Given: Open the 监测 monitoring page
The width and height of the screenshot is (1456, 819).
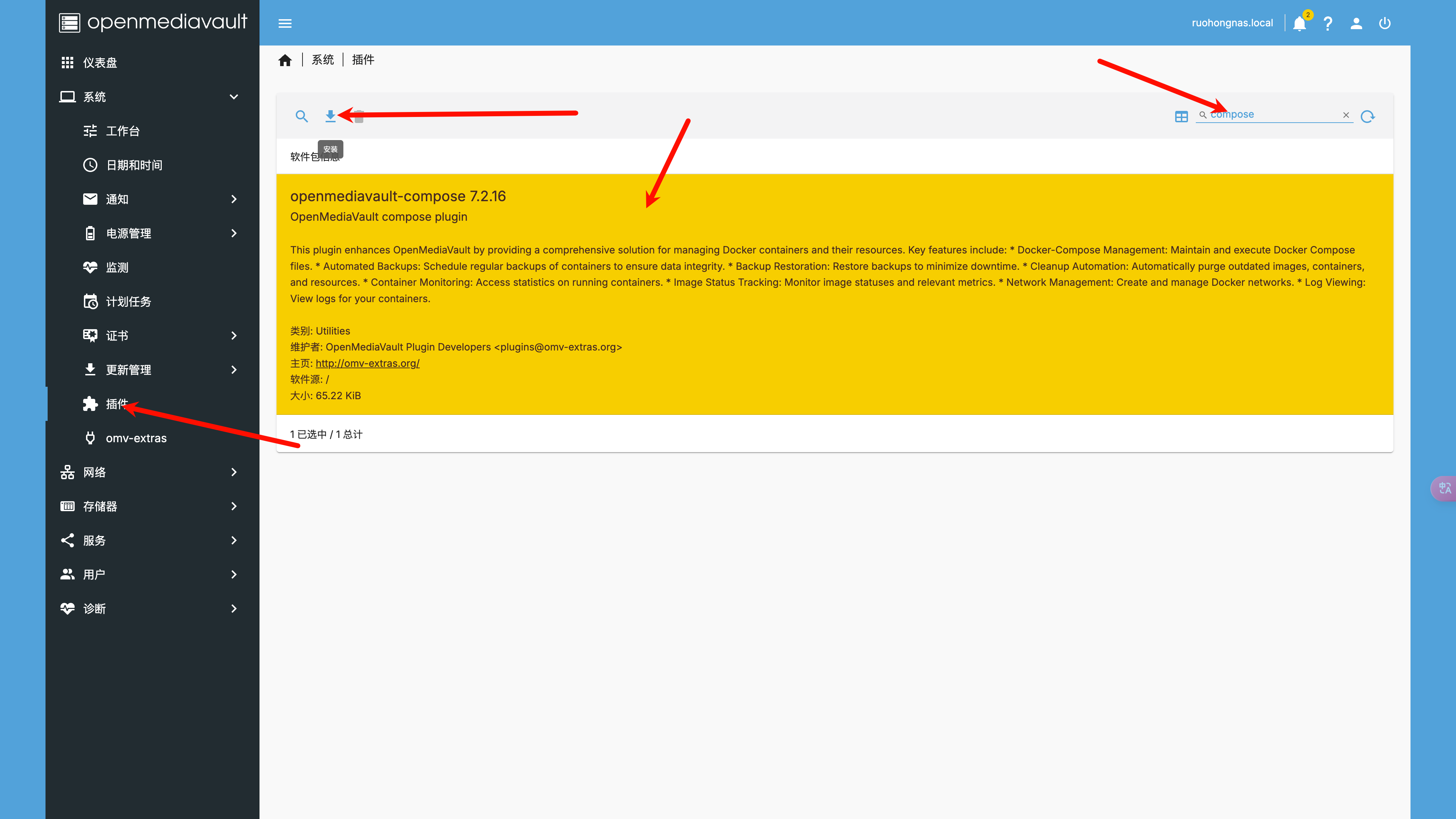Looking at the screenshot, I should 152,267.
